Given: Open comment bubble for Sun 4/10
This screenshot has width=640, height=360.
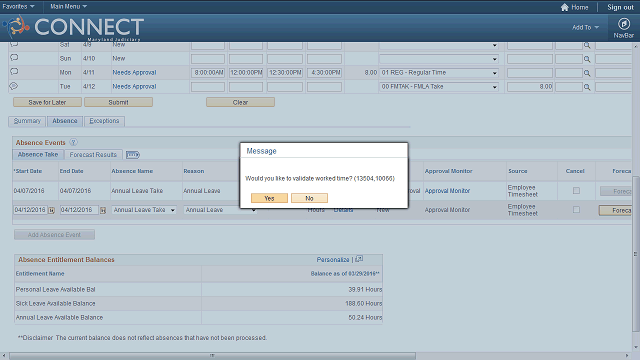Looking at the screenshot, I should coord(14,58).
